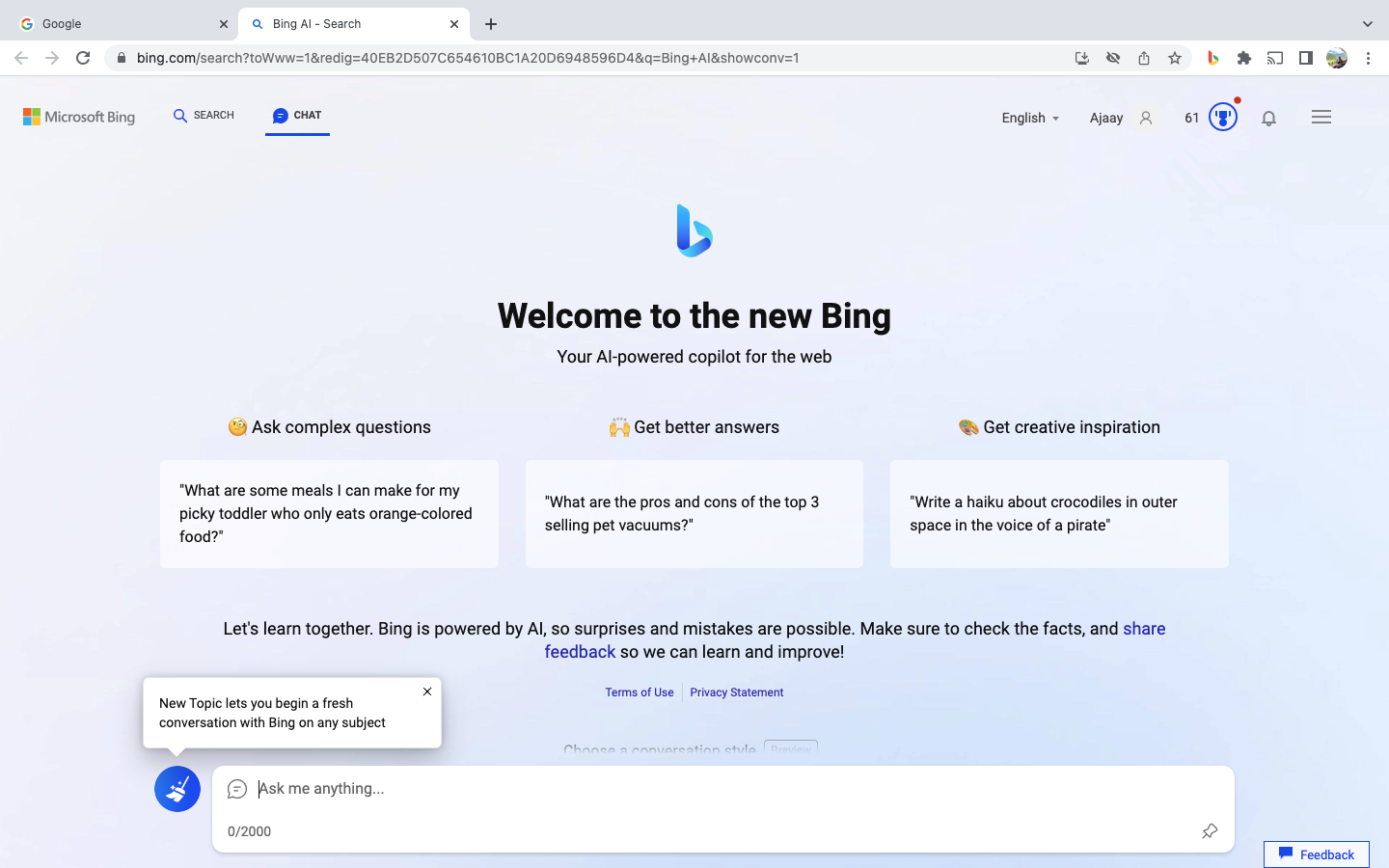Click the install app icon in address bar
Screen dimensions: 1389x868
tap(1082, 58)
